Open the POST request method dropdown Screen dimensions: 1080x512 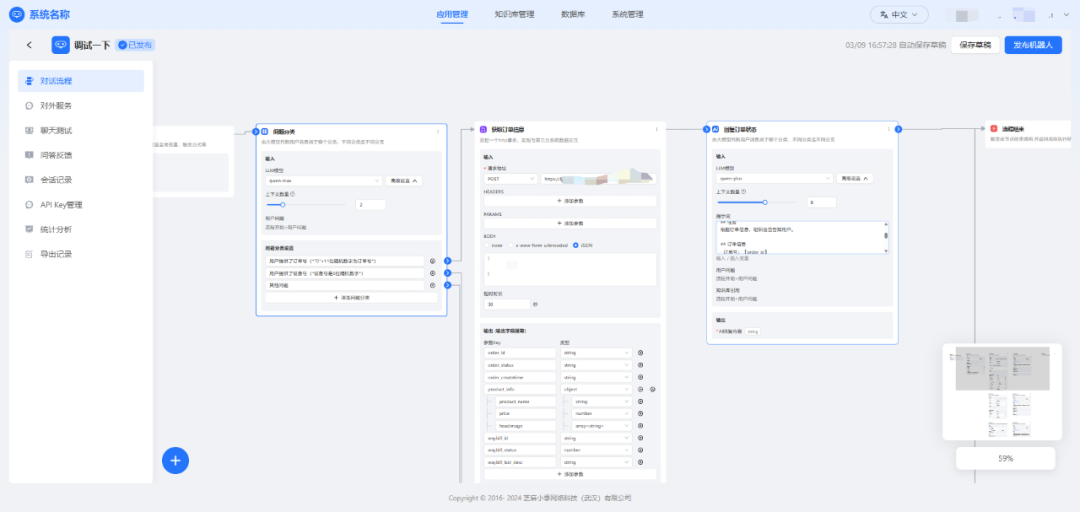(x=510, y=178)
